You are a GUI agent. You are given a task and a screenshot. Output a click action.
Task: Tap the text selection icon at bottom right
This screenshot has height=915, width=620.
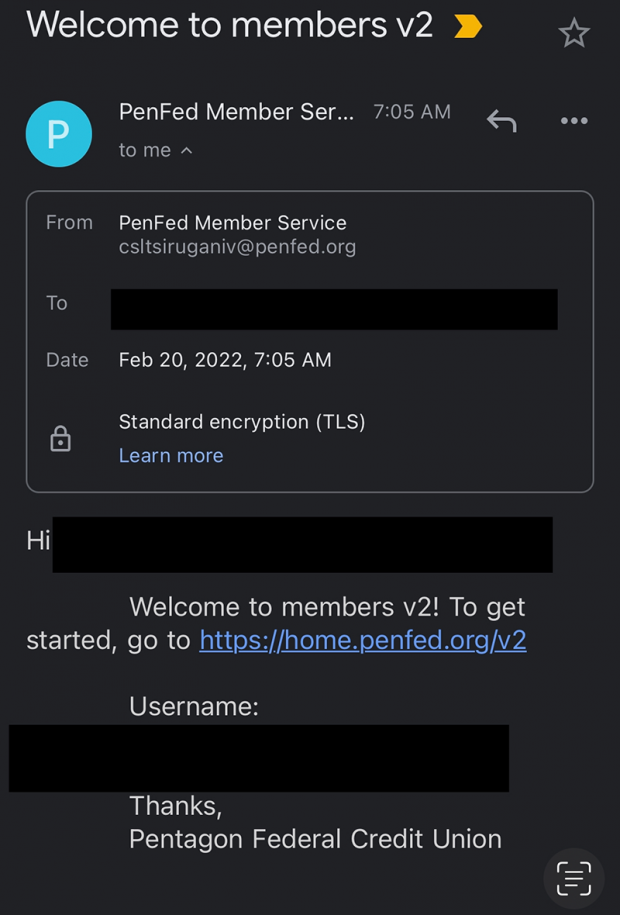pyautogui.click(x=573, y=877)
